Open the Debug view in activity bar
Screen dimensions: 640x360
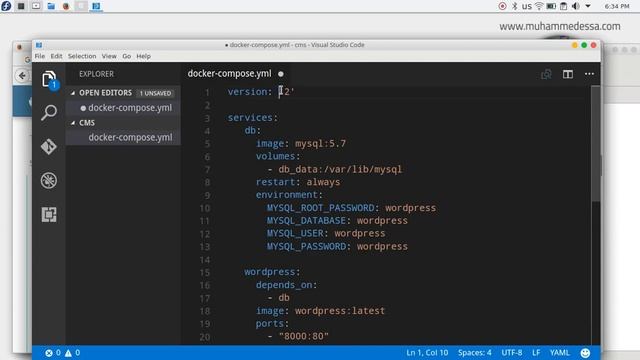(x=49, y=180)
